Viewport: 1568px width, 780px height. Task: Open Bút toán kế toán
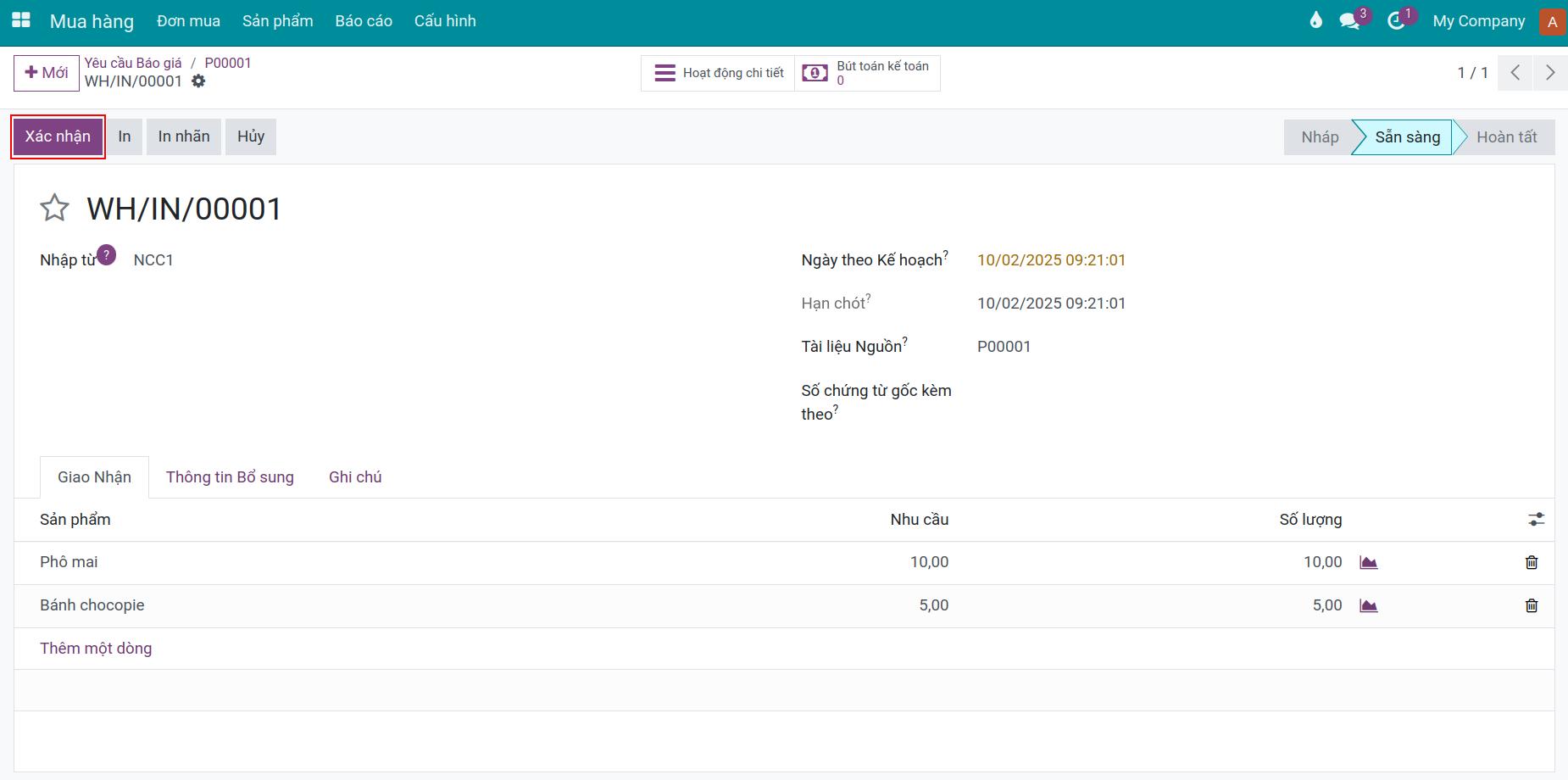[867, 73]
